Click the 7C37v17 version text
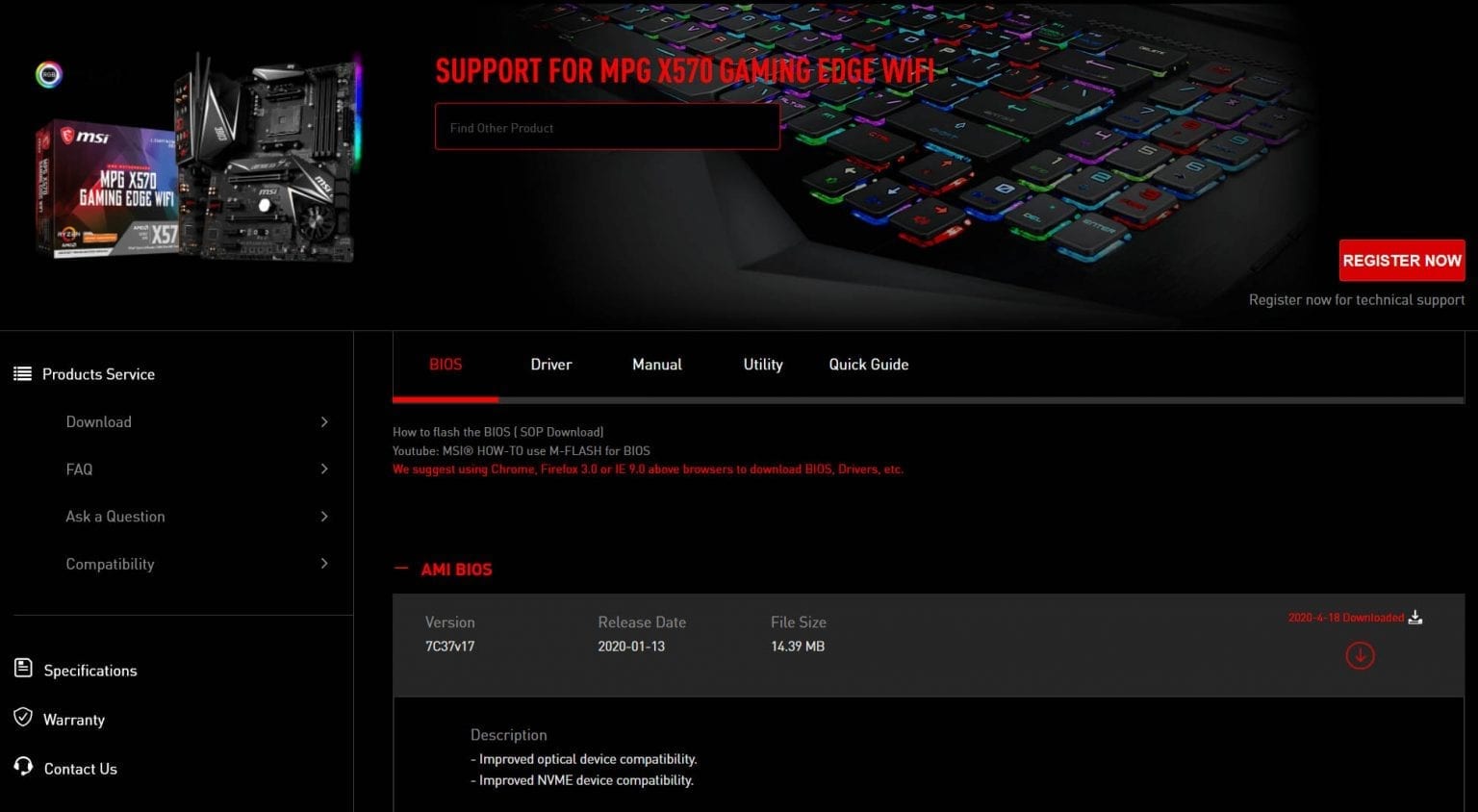The width and height of the screenshot is (1478, 812). pos(449,647)
